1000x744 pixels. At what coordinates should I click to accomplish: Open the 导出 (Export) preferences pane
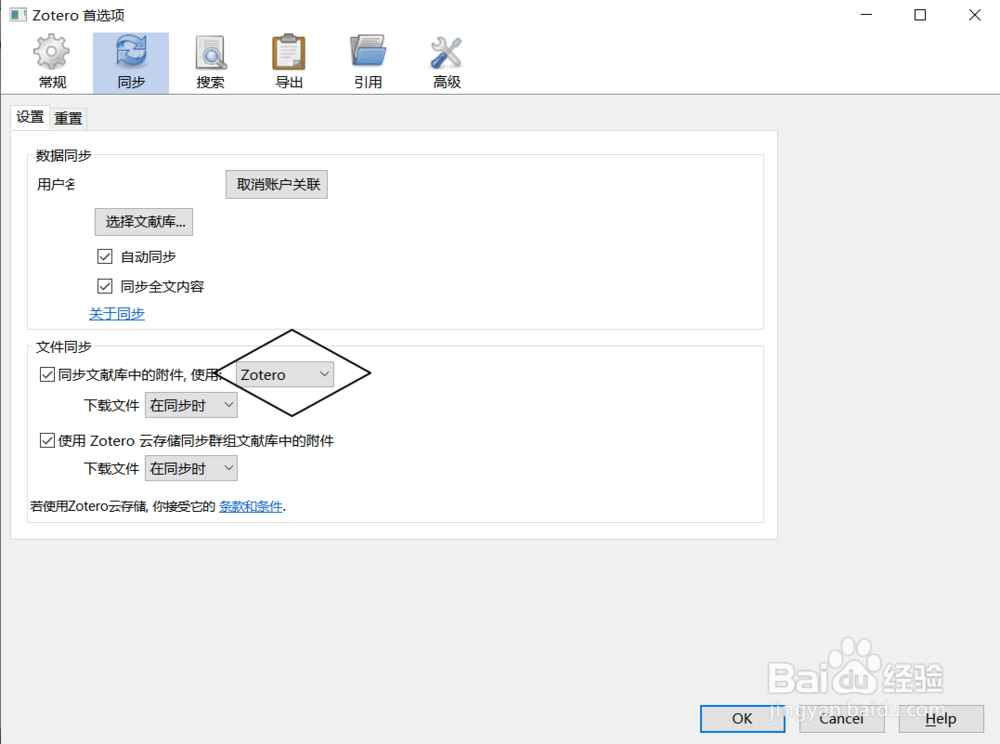click(x=289, y=62)
